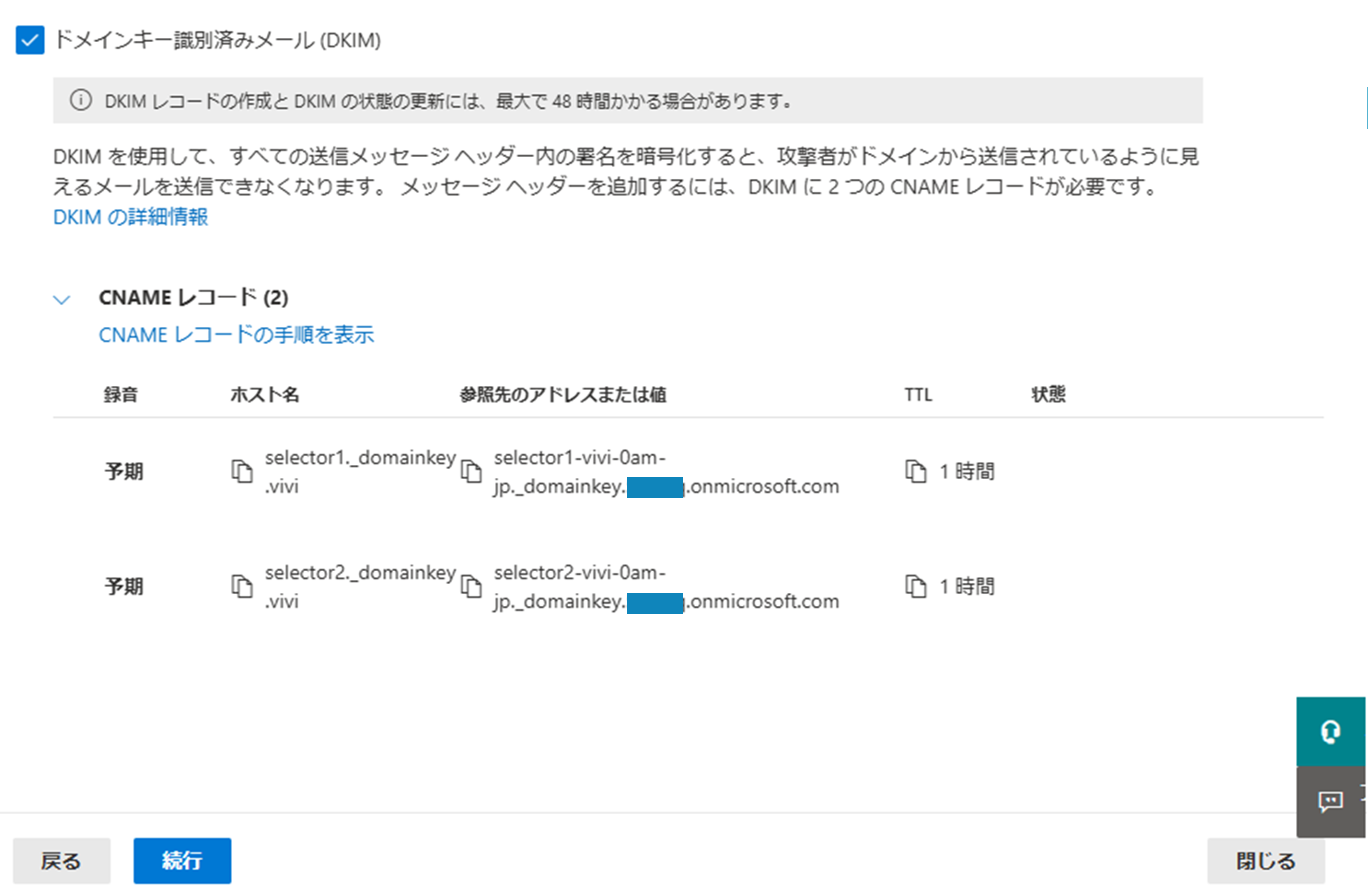Click the 閉じる button
Screen dimensions: 1368x891
[x=1266, y=861]
